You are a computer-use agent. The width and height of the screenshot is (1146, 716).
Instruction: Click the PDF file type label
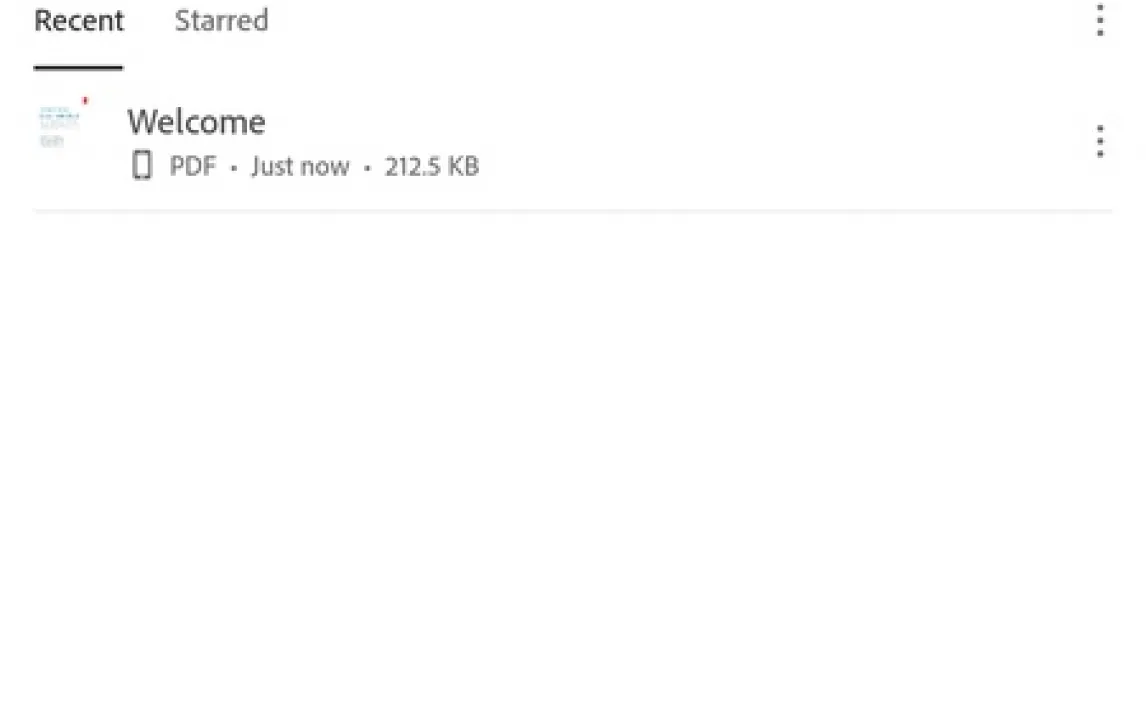tap(193, 166)
